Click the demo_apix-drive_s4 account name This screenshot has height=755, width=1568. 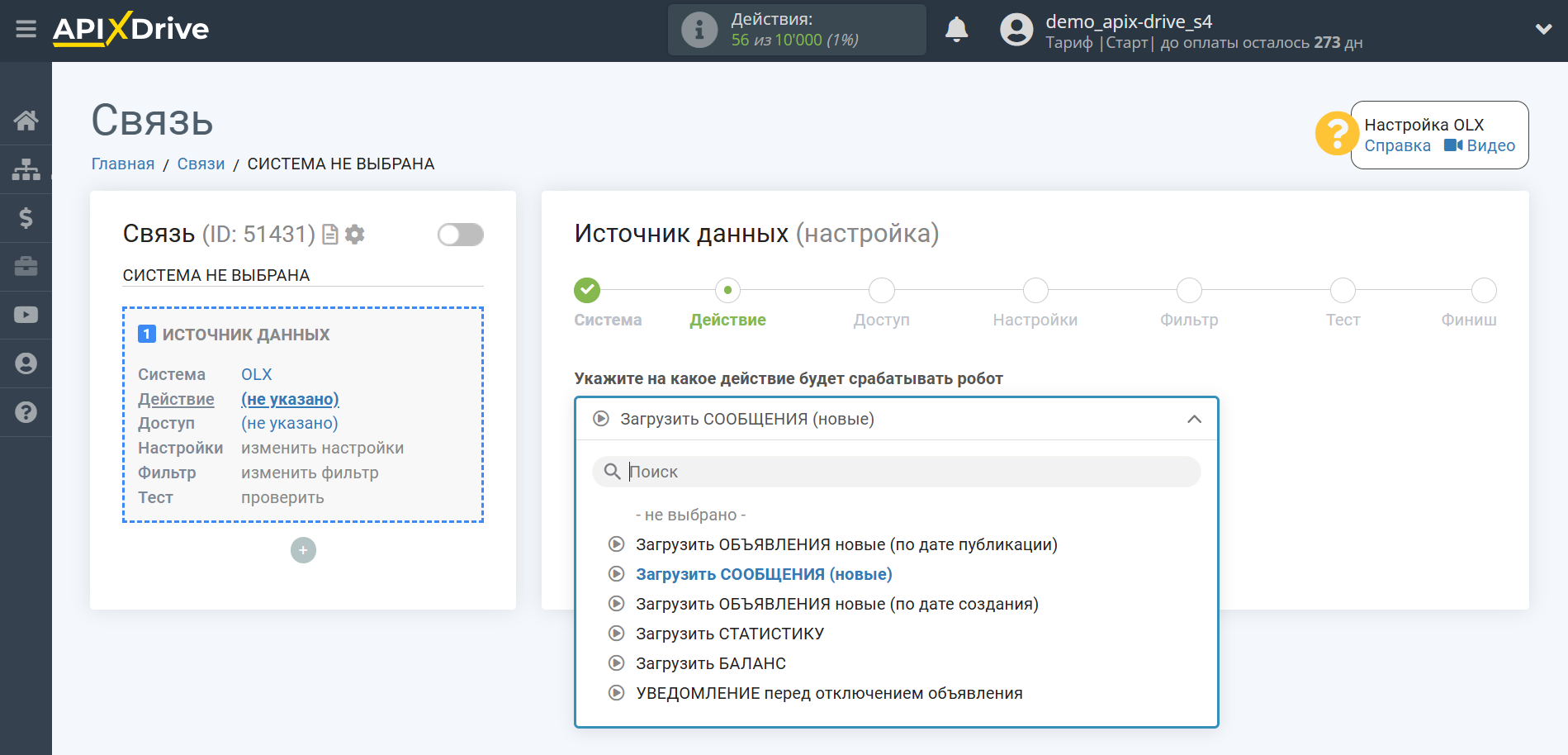(x=1129, y=21)
